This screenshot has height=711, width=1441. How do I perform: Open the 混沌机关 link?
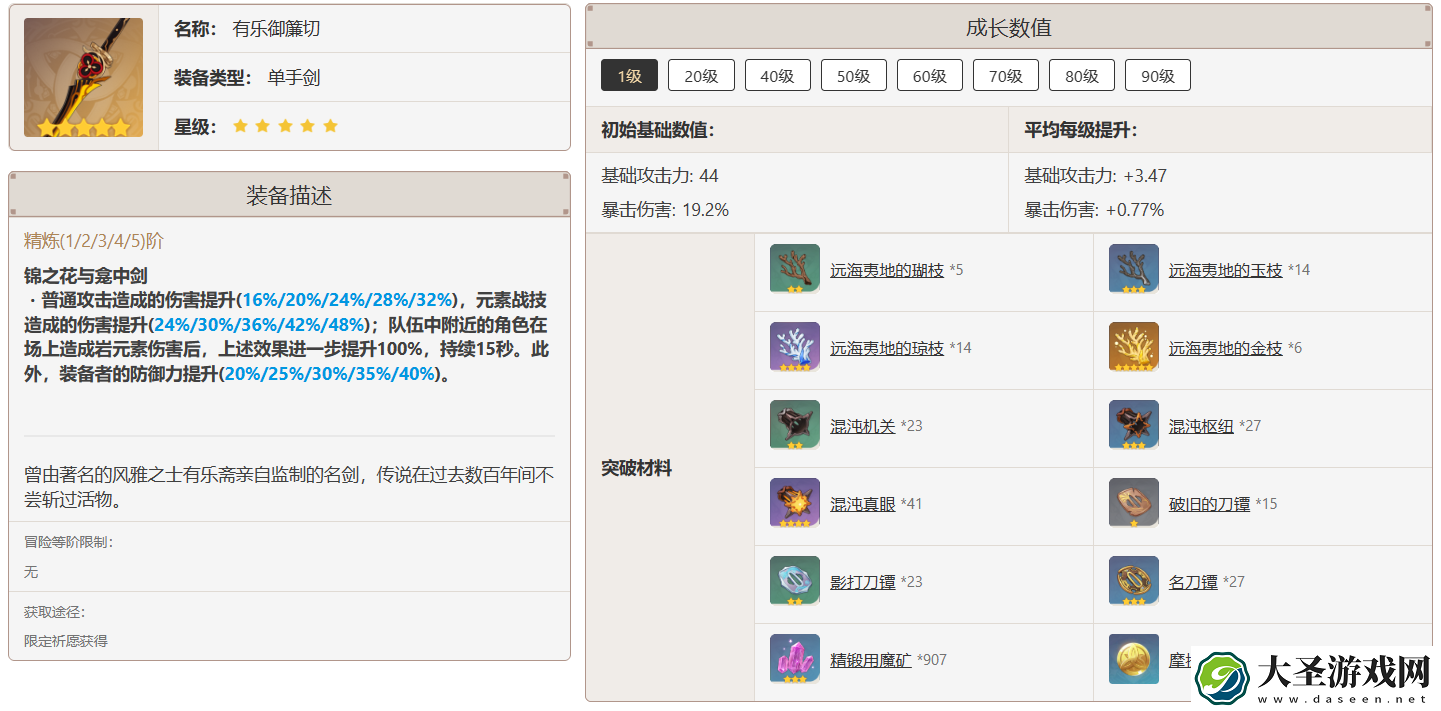[862, 426]
